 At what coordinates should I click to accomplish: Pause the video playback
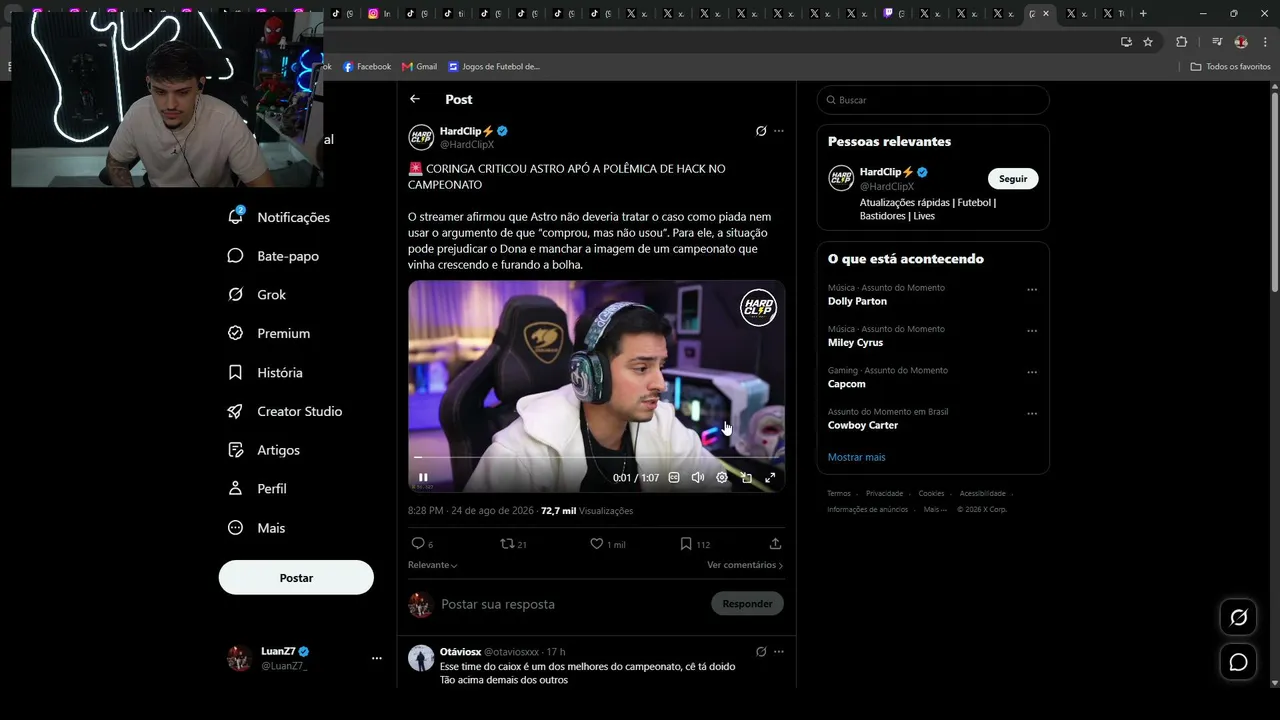pos(423,478)
